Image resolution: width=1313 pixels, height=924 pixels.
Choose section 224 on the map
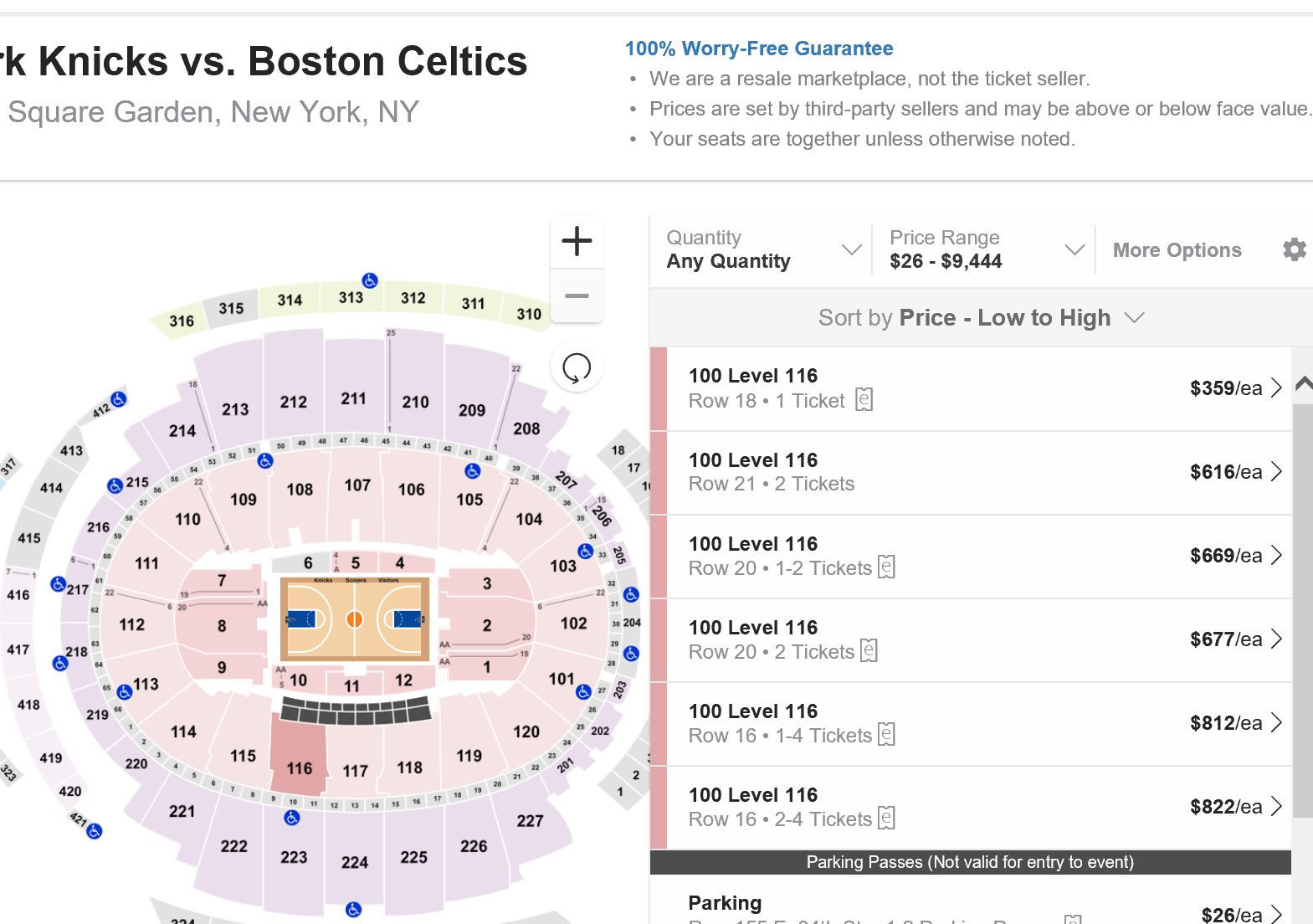[x=355, y=862]
